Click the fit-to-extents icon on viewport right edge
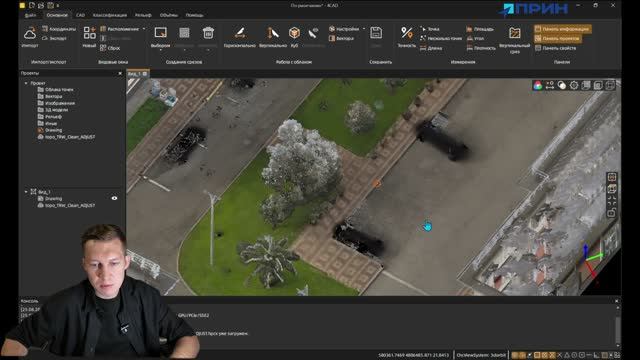Viewport: 640px width, 360px height. [x=611, y=200]
